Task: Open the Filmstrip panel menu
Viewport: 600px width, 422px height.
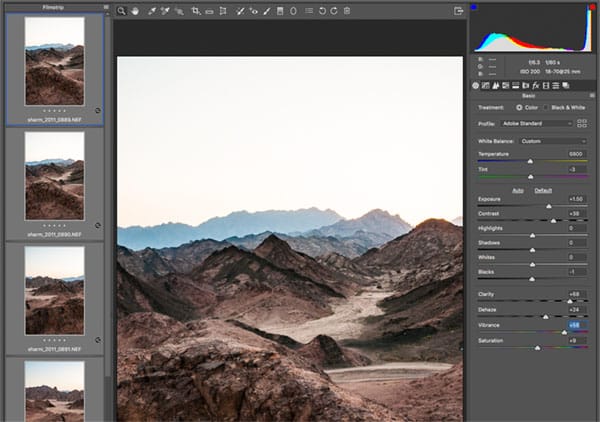Action: tap(106, 7)
